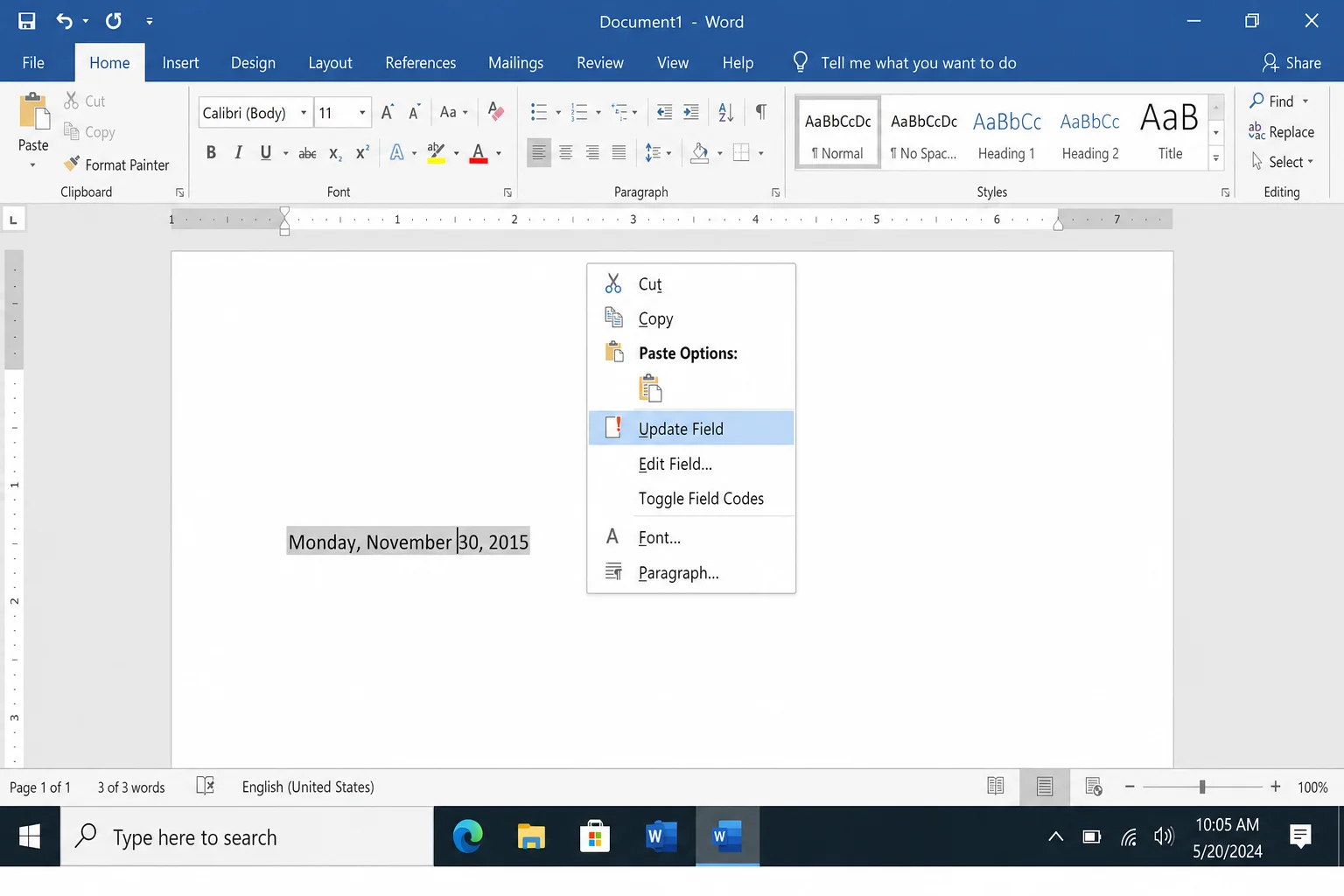1344x896 pixels.
Task: Open the multilevel list dropdown
Action: click(634, 112)
